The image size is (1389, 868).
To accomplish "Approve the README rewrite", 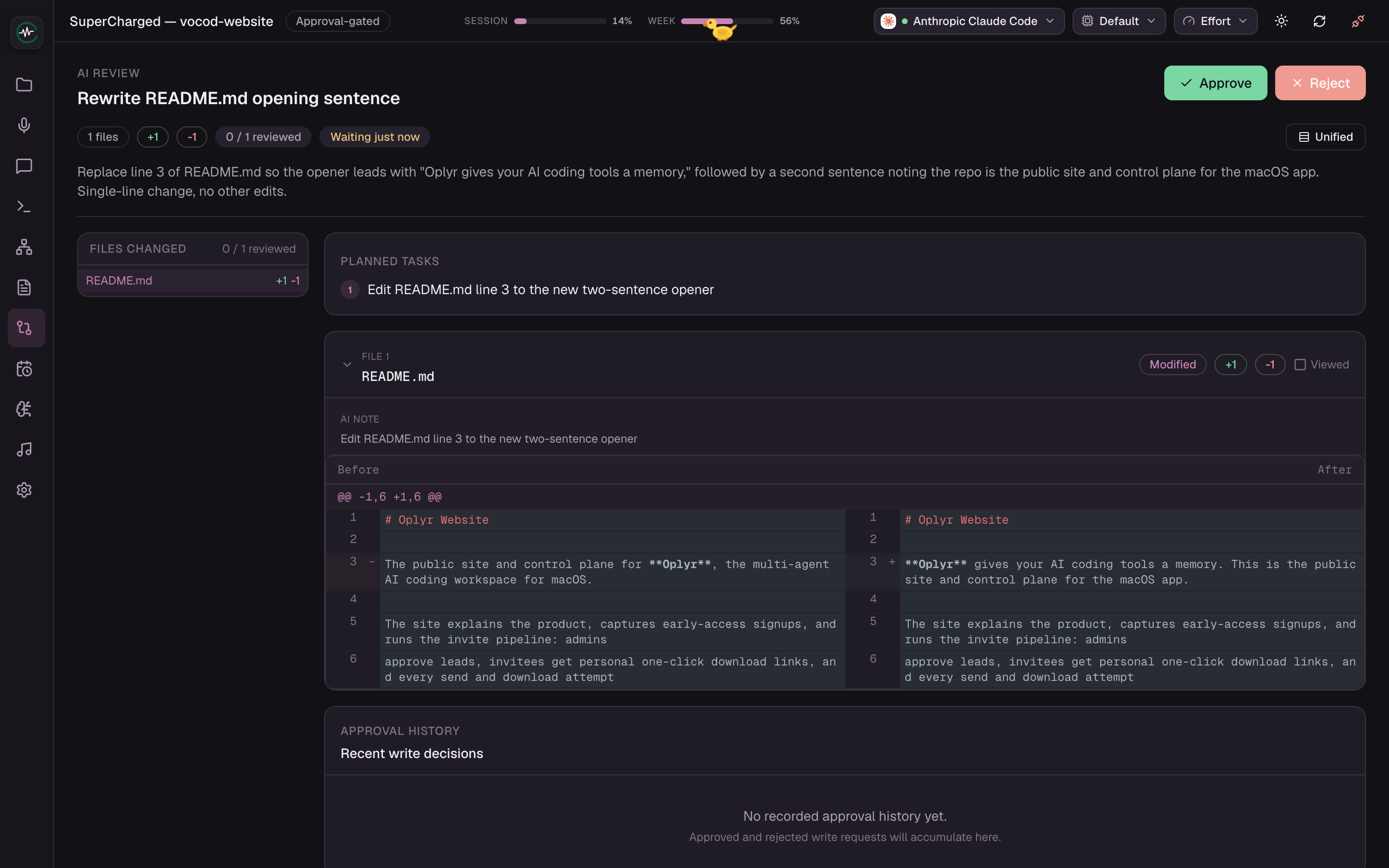I will click(x=1215, y=83).
